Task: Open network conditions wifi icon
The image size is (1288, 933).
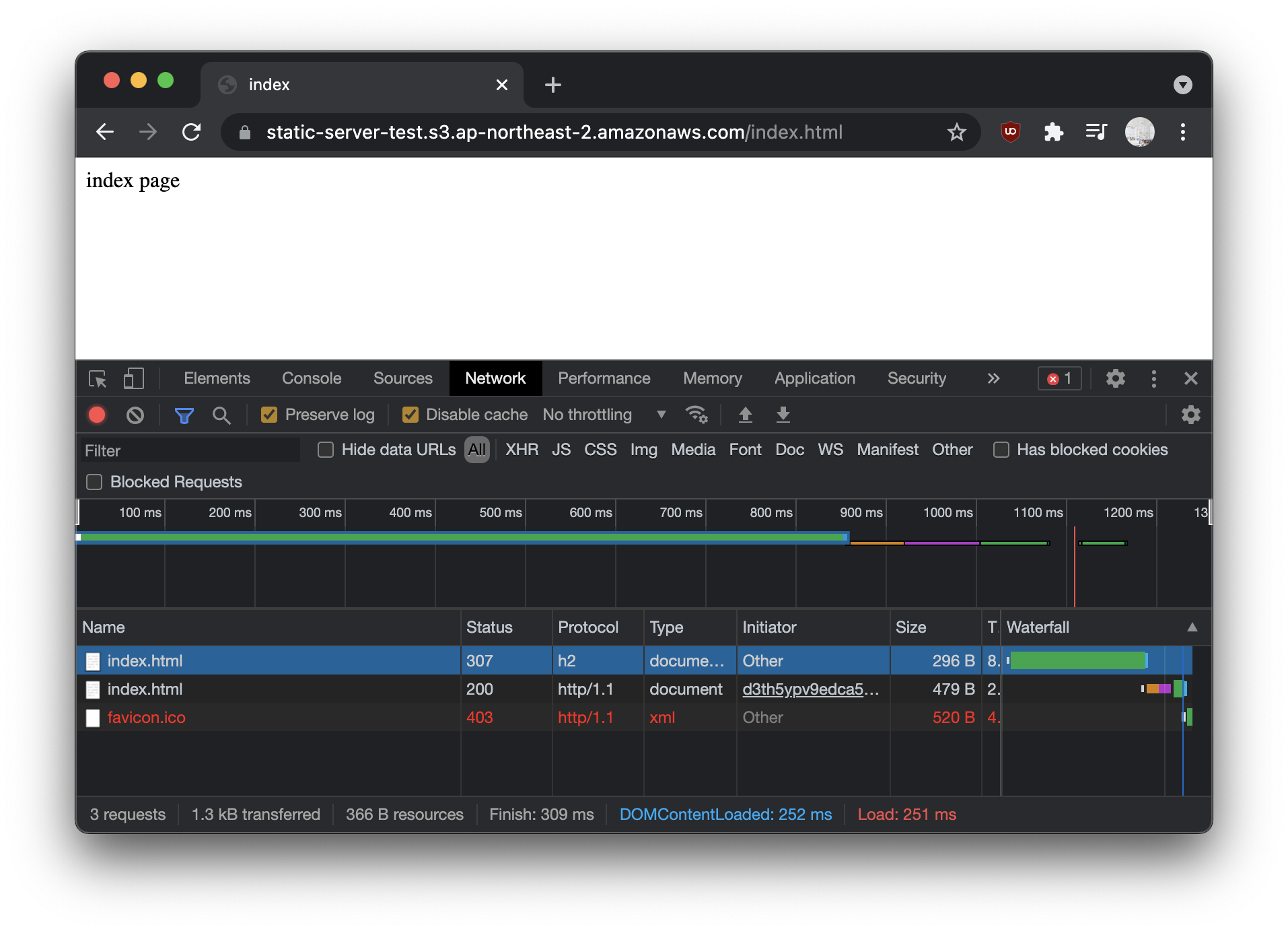Action: [696, 415]
